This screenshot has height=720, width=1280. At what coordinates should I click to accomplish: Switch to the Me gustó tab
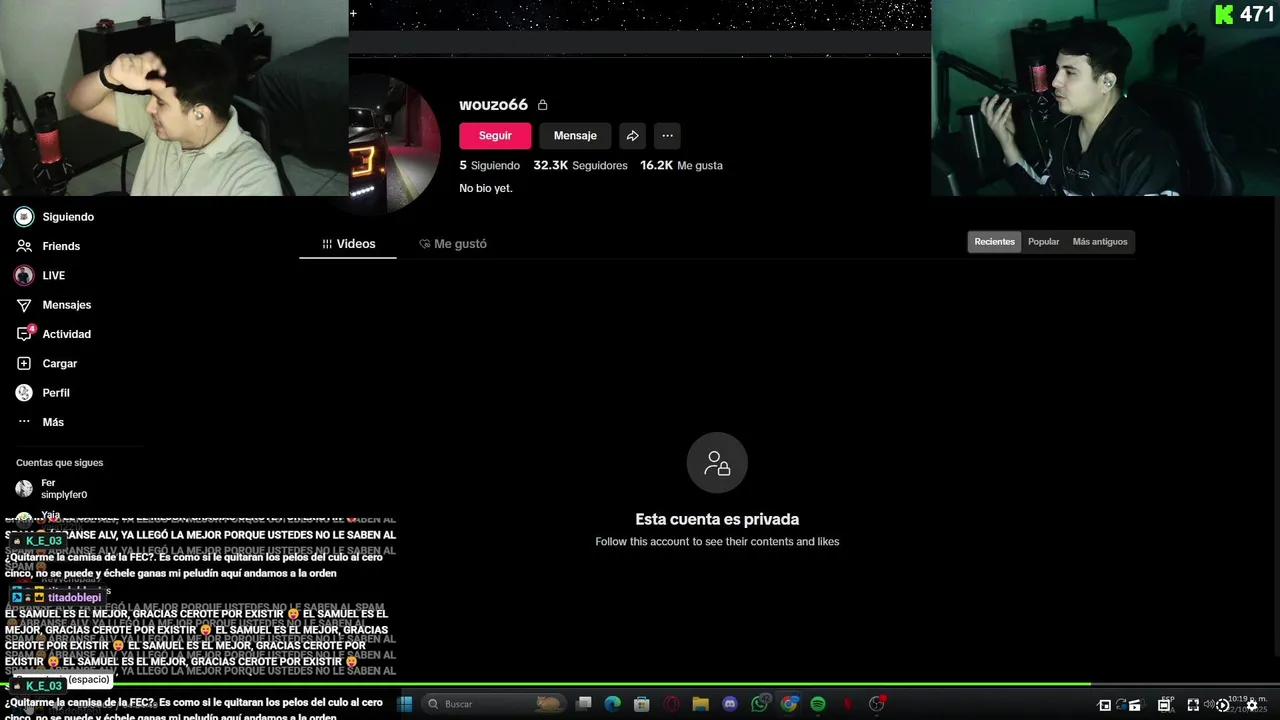tap(452, 244)
